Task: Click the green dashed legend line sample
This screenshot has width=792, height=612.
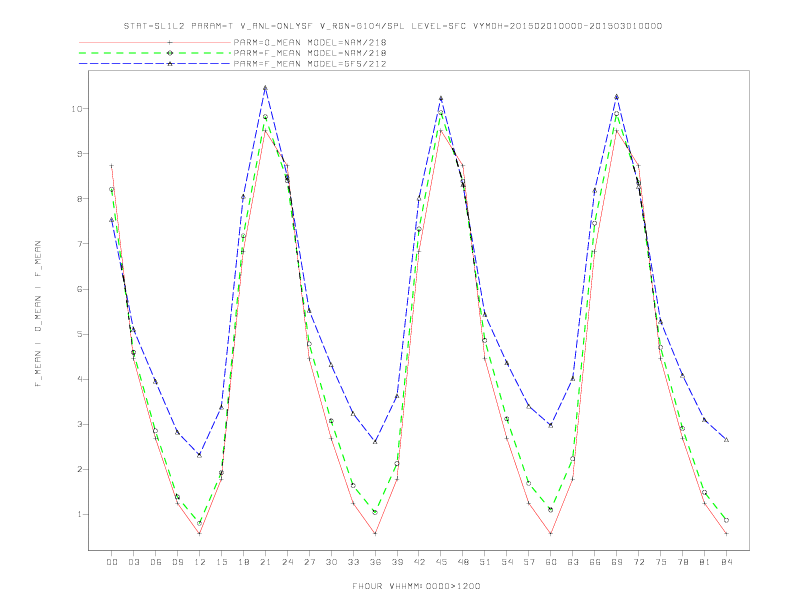Action: [155, 53]
